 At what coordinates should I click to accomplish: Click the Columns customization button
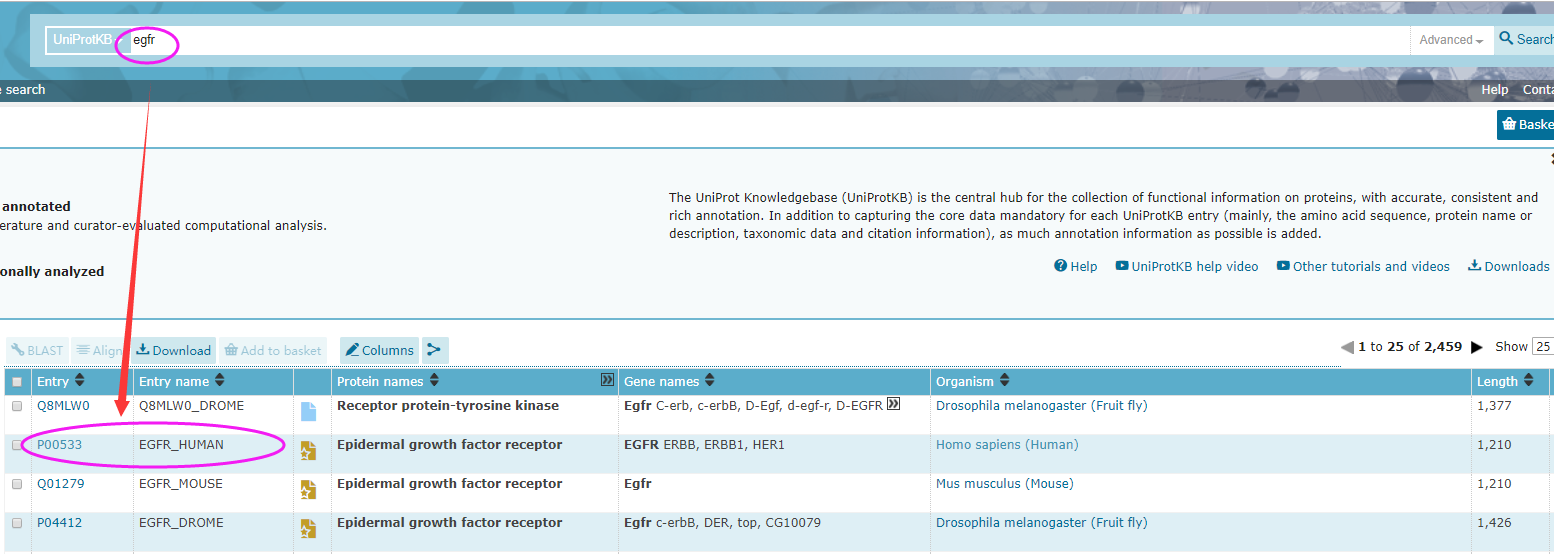pyautogui.click(x=379, y=350)
